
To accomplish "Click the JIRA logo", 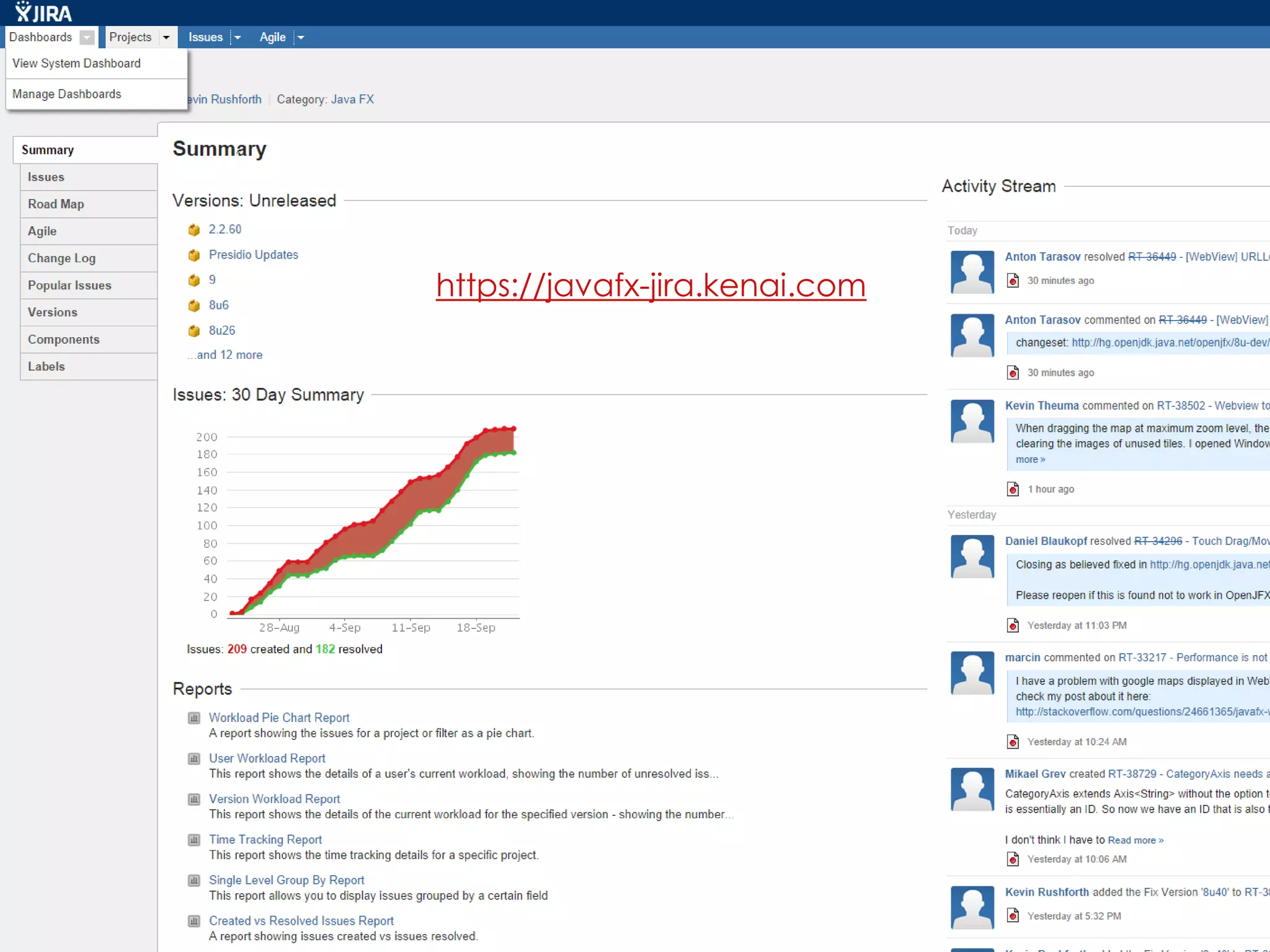I will coord(43,12).
